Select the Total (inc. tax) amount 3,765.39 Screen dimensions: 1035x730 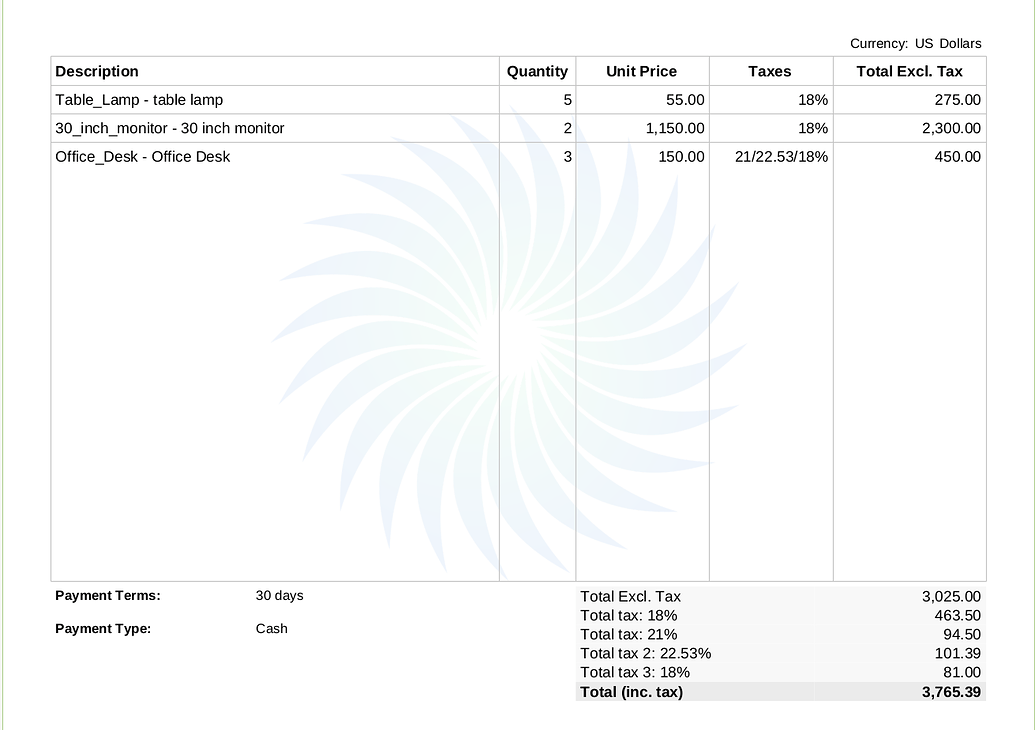tap(951, 691)
